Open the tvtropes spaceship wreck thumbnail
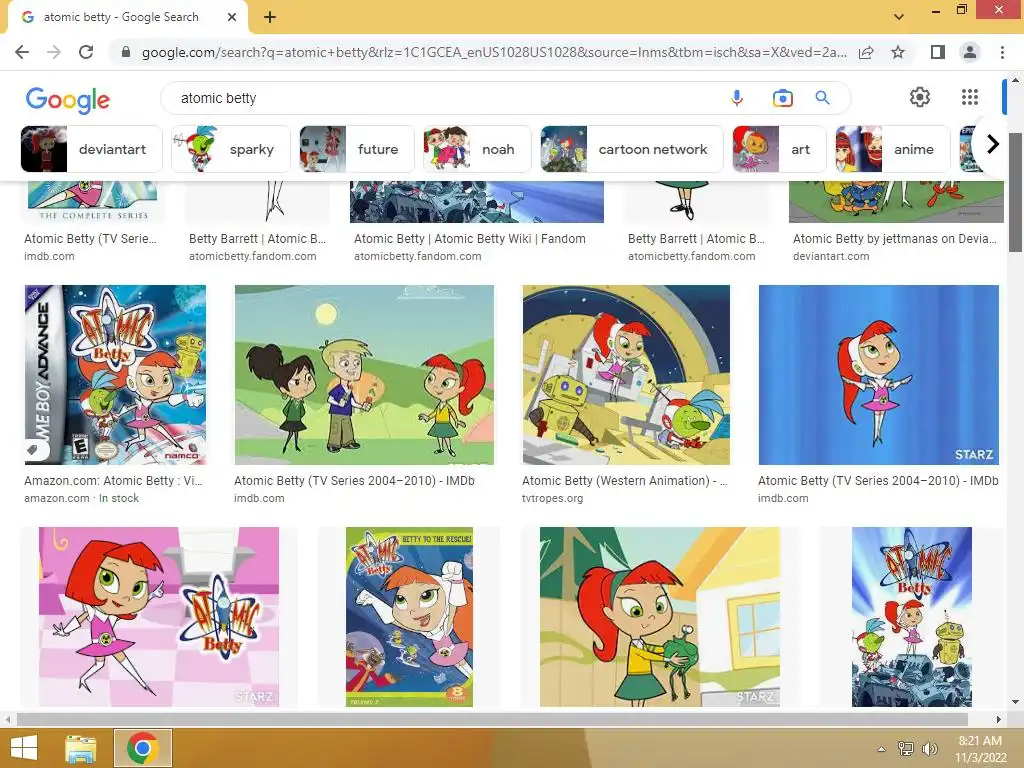Viewport: 1024px width, 768px height. click(626, 375)
